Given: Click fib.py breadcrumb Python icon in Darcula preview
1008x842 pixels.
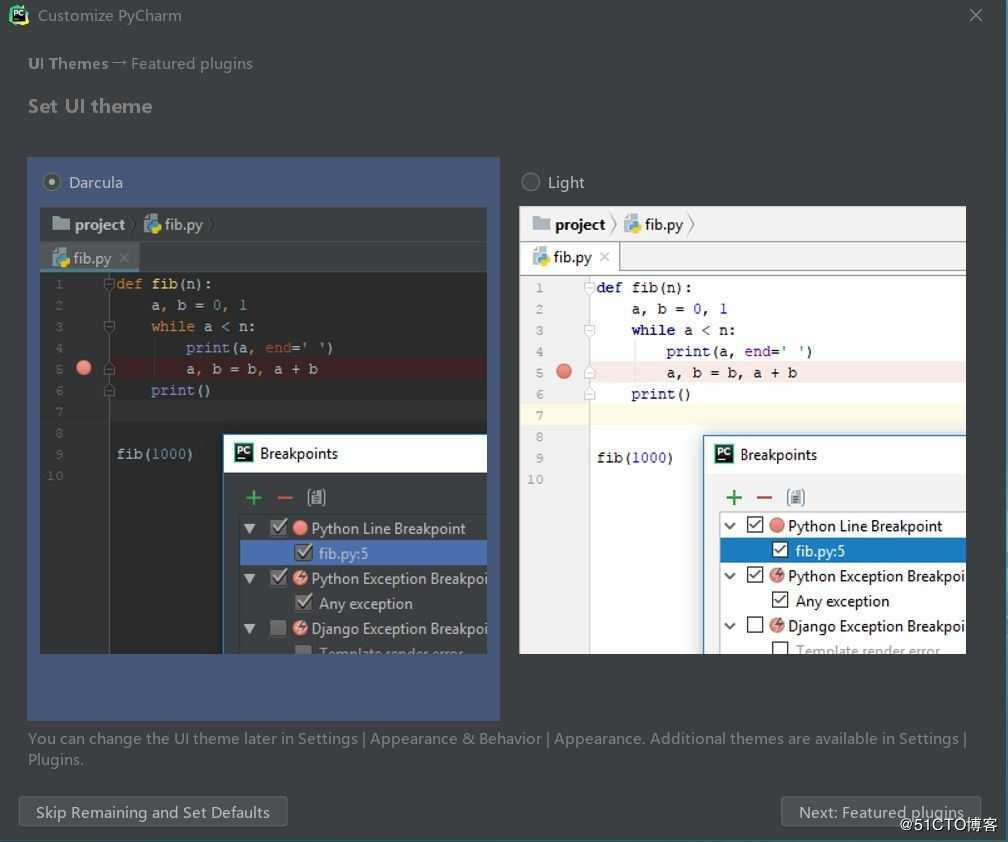Looking at the screenshot, I should tap(152, 224).
